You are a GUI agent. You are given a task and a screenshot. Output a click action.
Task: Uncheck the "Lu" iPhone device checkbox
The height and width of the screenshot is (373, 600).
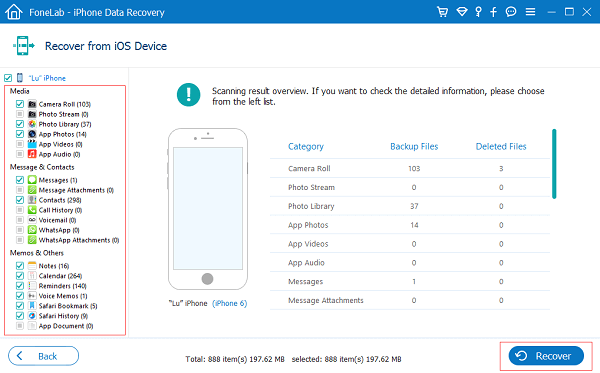point(8,78)
